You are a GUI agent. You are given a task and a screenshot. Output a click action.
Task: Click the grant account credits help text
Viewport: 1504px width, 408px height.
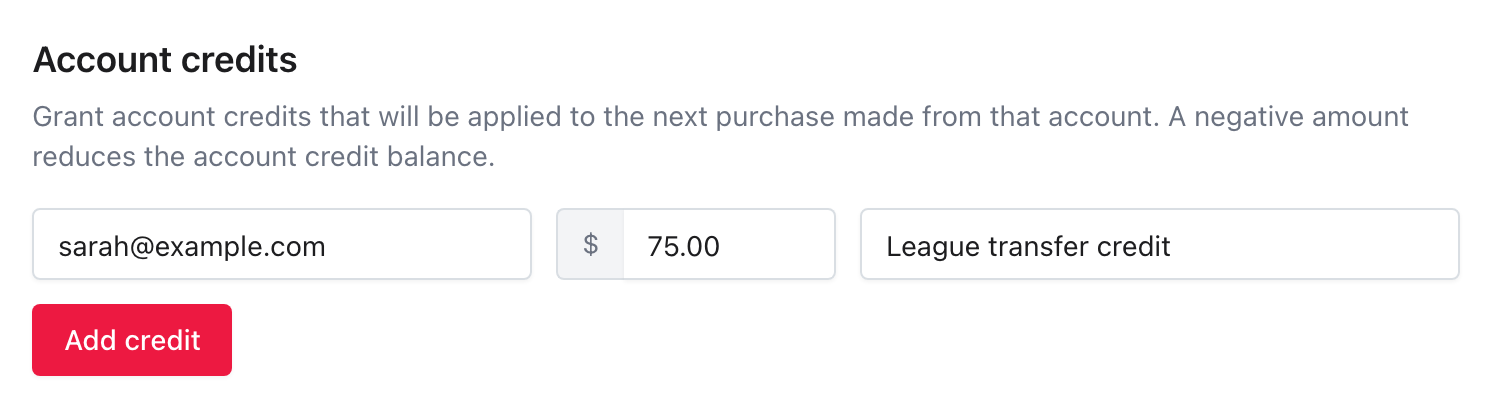(x=720, y=137)
